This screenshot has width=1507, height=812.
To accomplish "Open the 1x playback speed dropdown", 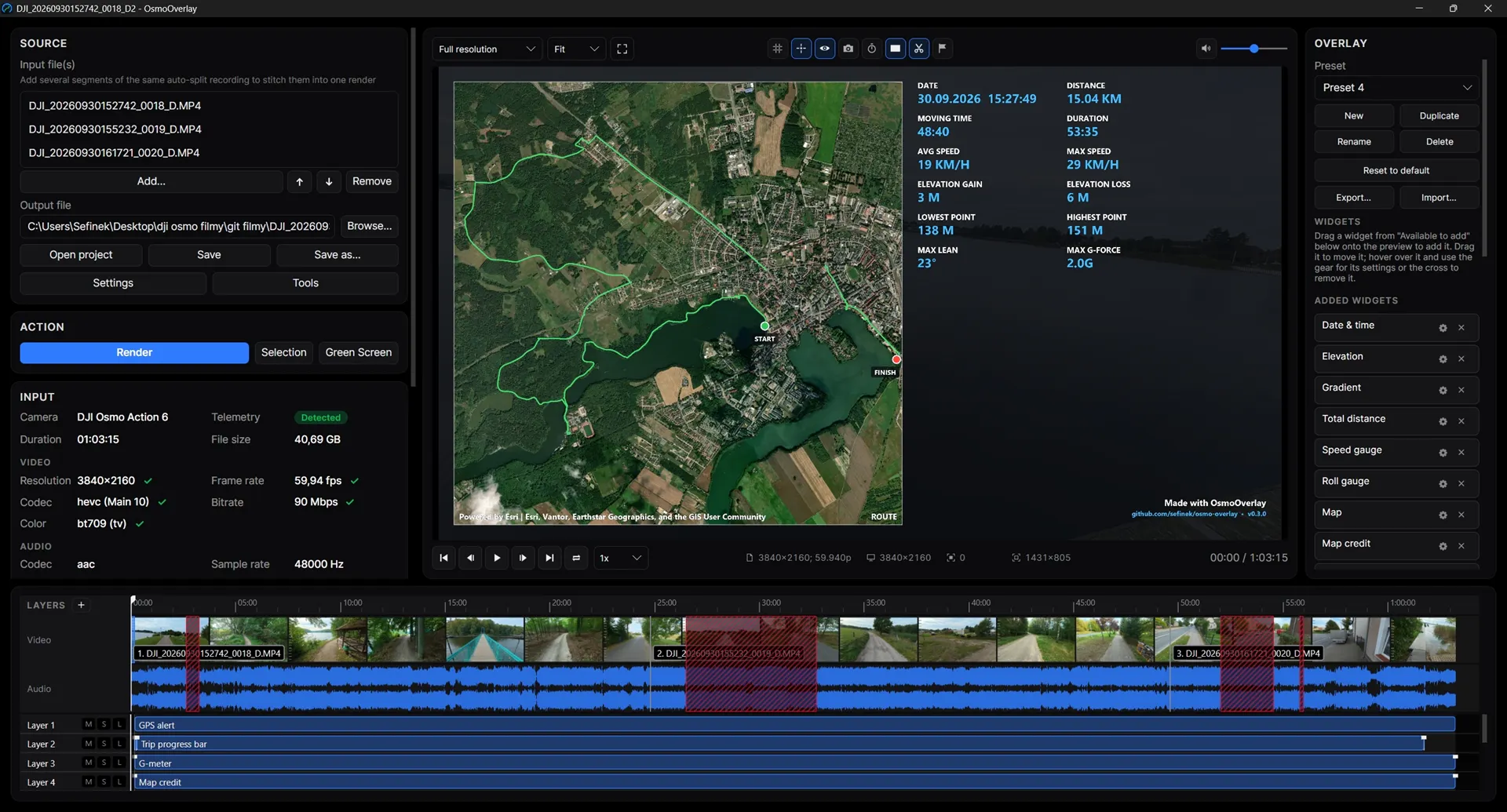I will (620, 558).
